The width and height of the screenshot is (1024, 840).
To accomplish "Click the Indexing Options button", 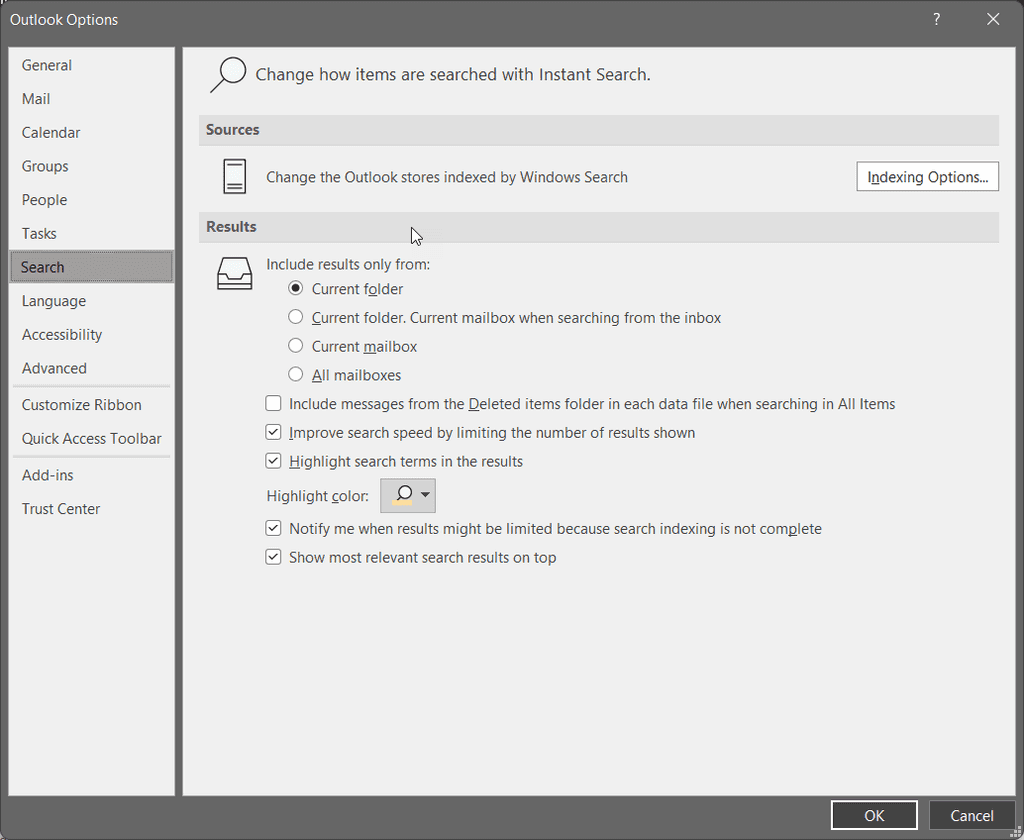I will [927, 176].
